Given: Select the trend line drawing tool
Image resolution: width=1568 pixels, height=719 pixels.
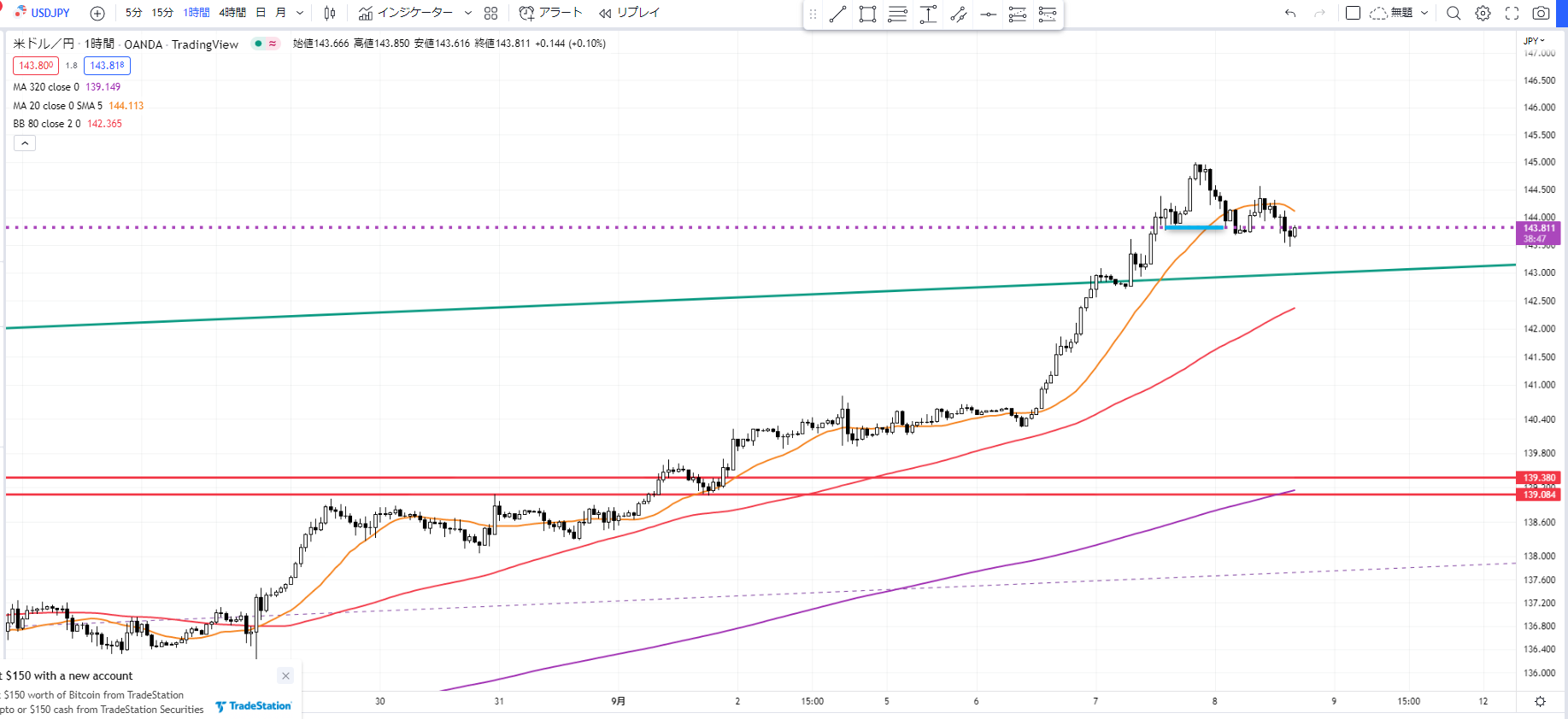Looking at the screenshot, I should point(837,14).
